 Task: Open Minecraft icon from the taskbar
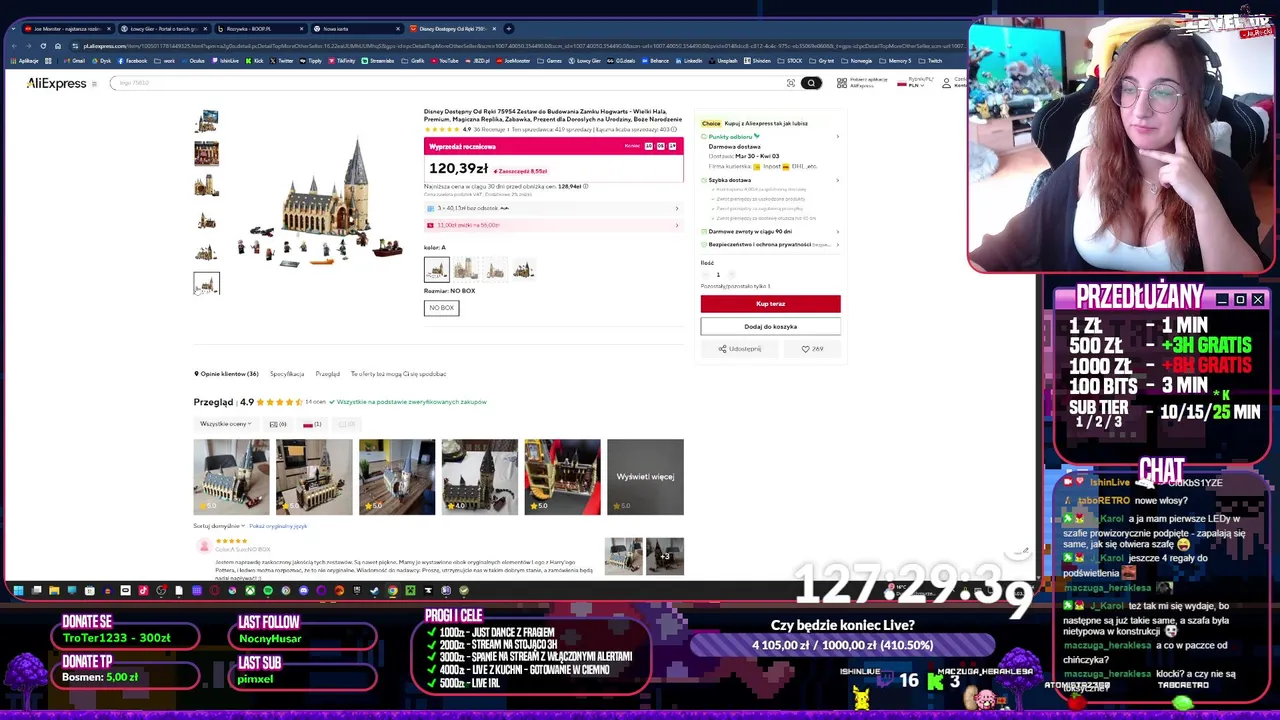coord(410,590)
